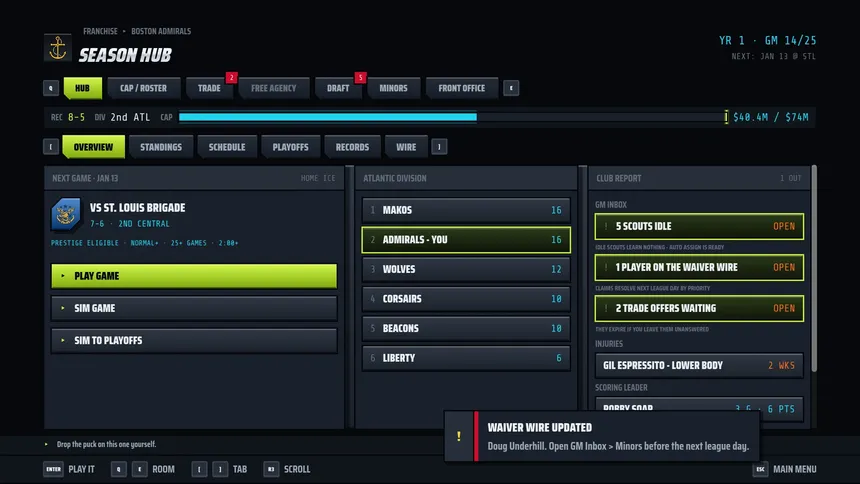Click the Boston Admirals breadcrumb
Screen dimensions: 860x484
pos(161,31)
